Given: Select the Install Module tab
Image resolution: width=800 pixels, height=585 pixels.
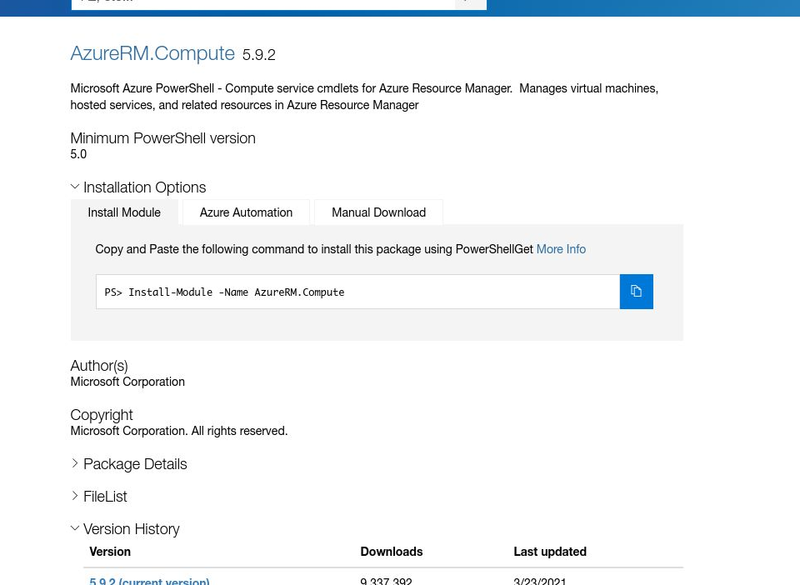Looking at the screenshot, I should (124, 212).
